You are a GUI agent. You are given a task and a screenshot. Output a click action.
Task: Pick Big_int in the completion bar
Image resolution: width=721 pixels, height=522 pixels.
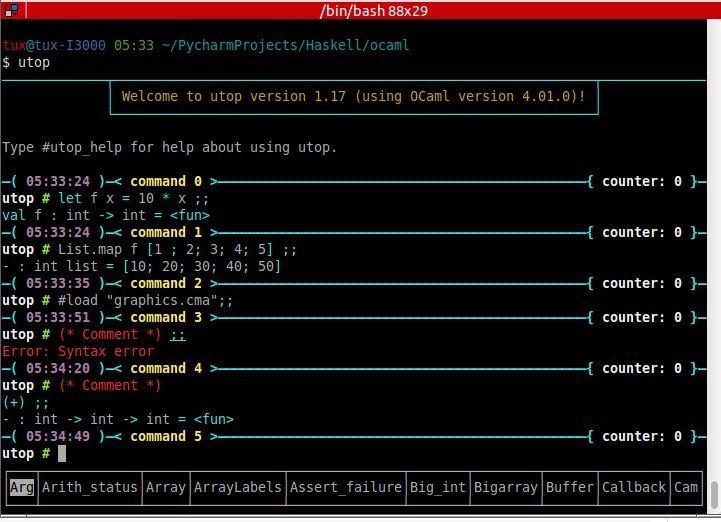pos(438,488)
